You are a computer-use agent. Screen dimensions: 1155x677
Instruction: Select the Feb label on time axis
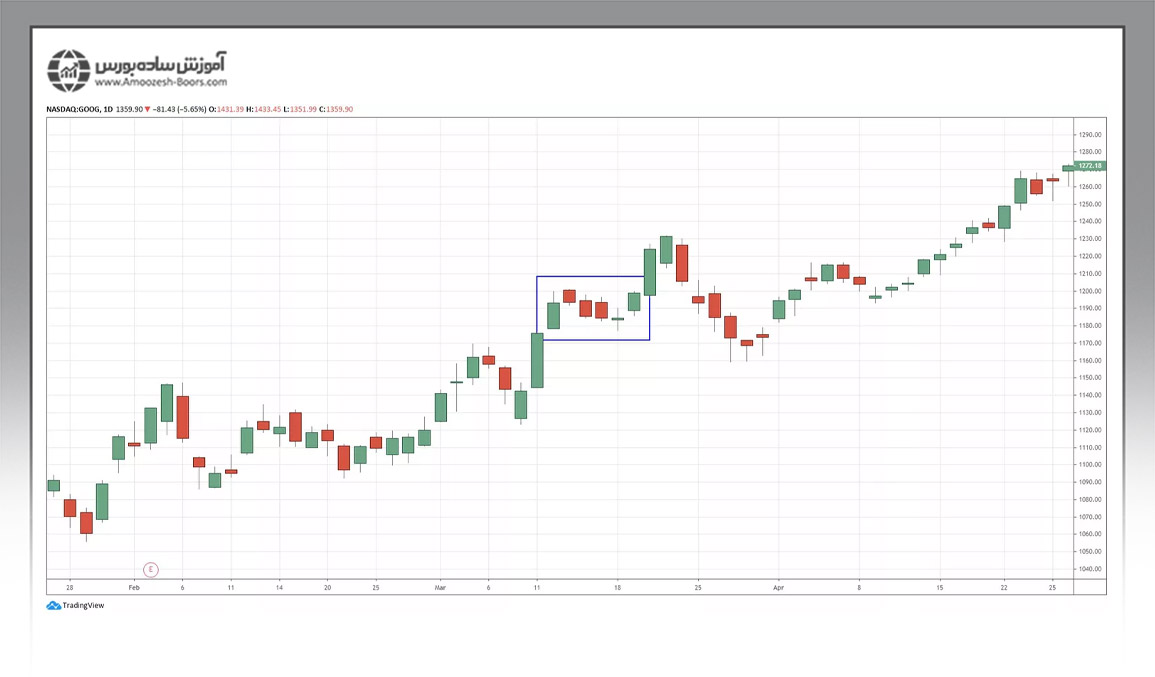134,587
